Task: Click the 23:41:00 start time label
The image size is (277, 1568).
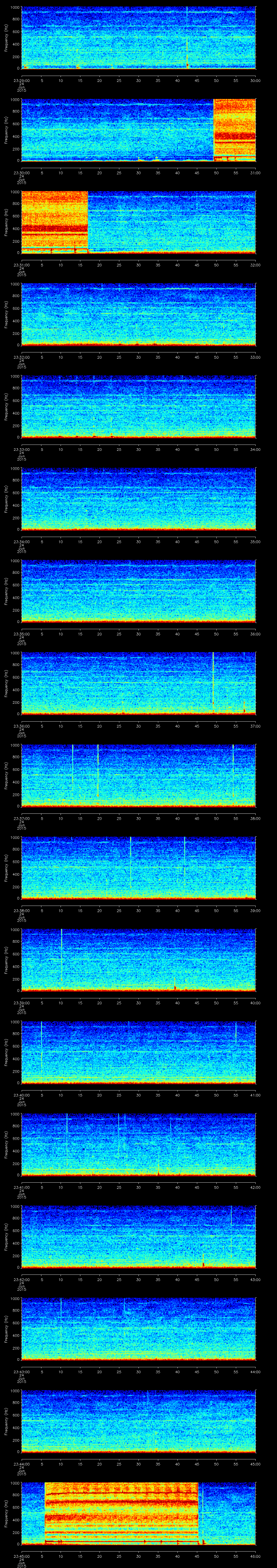Action: [x=21, y=1187]
